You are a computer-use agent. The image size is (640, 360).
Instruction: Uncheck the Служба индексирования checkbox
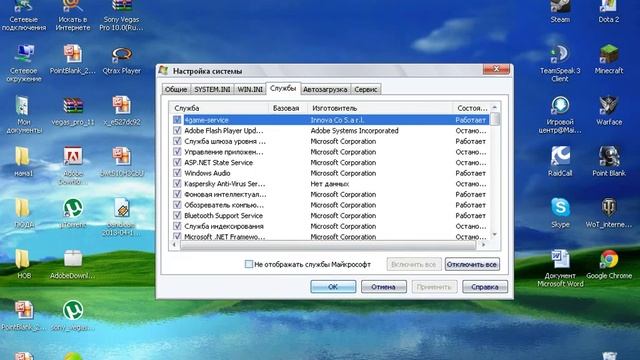(177, 226)
